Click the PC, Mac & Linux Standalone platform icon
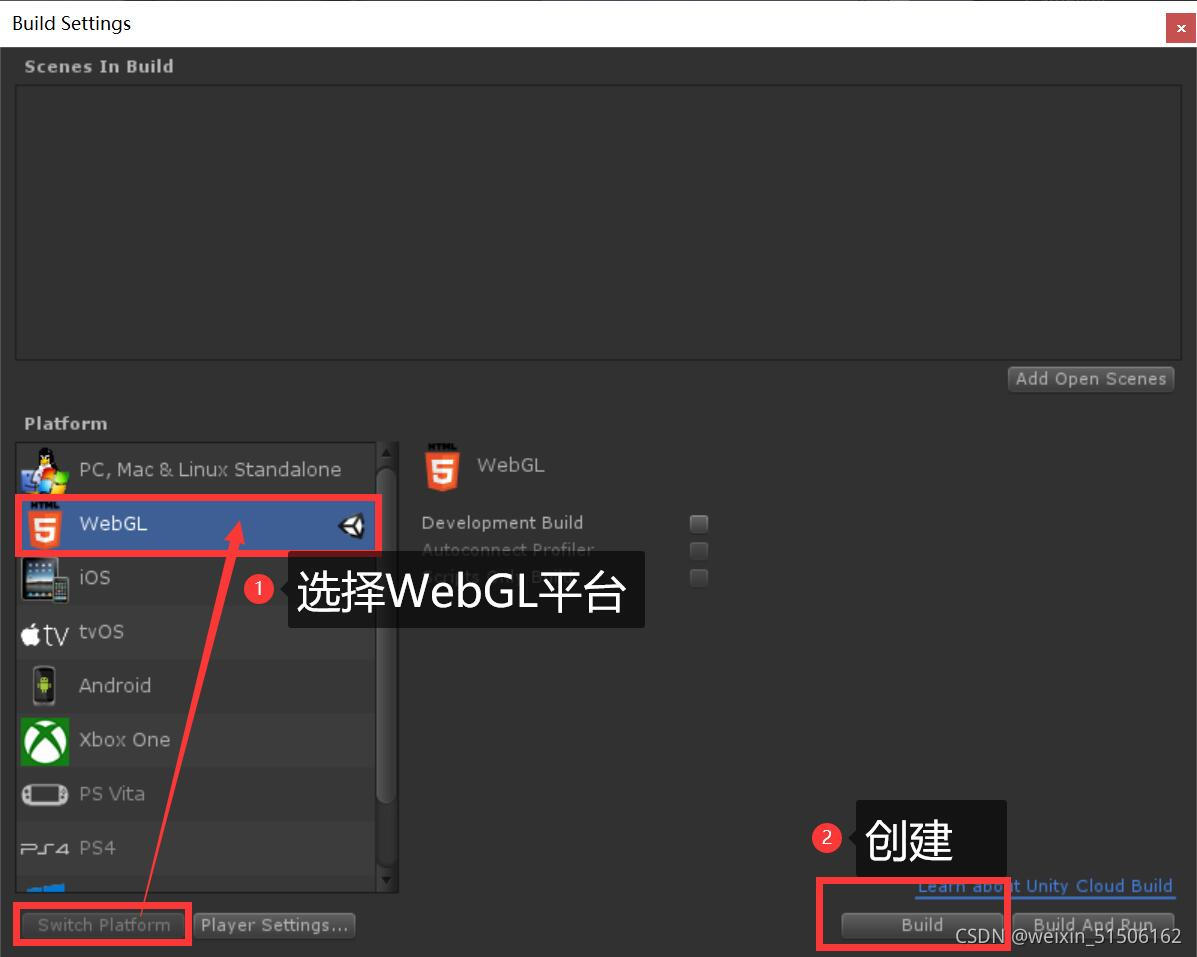The image size is (1197, 957). click(44, 470)
